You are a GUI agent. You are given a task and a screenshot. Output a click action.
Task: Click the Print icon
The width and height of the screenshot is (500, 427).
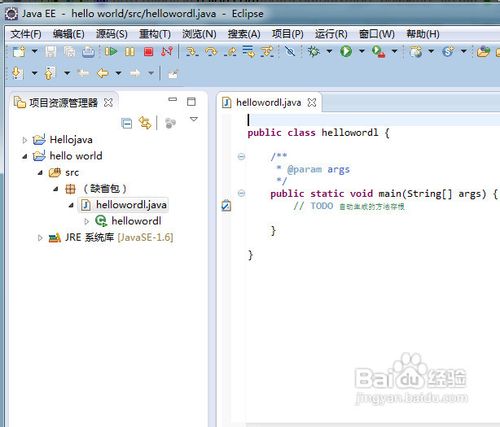88,52
